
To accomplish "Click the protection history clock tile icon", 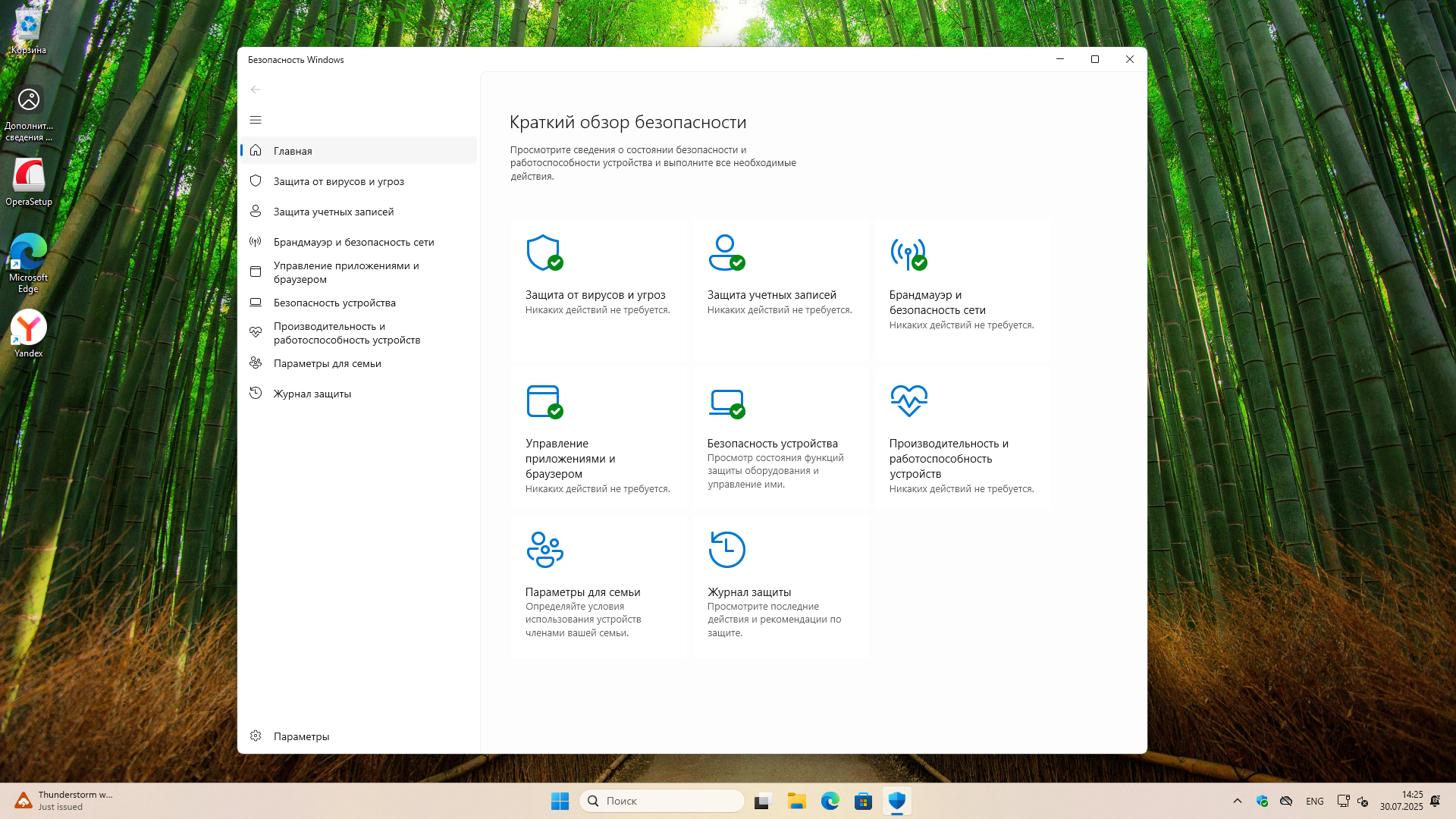I will [726, 550].
